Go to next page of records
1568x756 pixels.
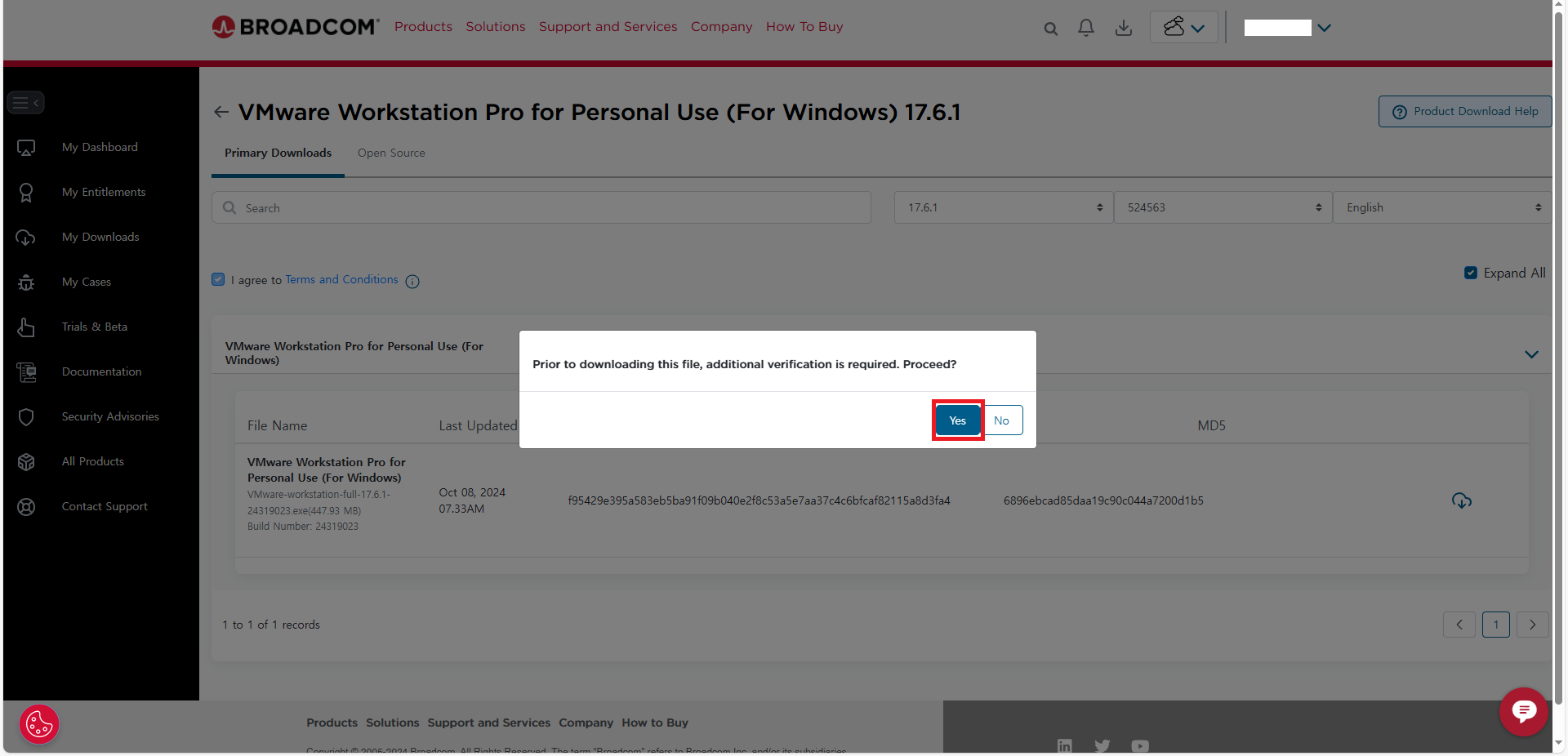pyautogui.click(x=1533, y=625)
